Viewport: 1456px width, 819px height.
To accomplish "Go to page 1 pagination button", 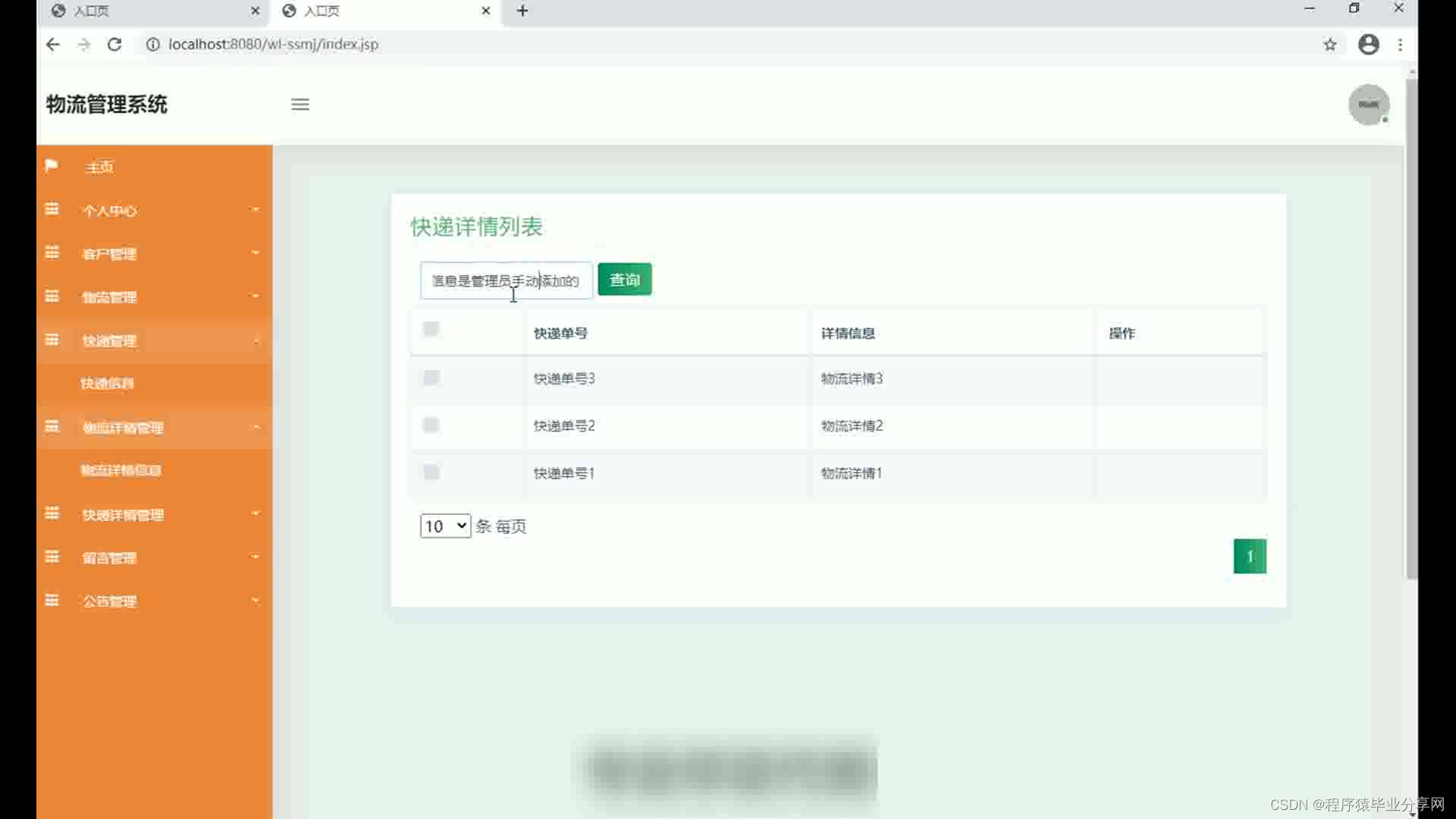I will click(1249, 557).
